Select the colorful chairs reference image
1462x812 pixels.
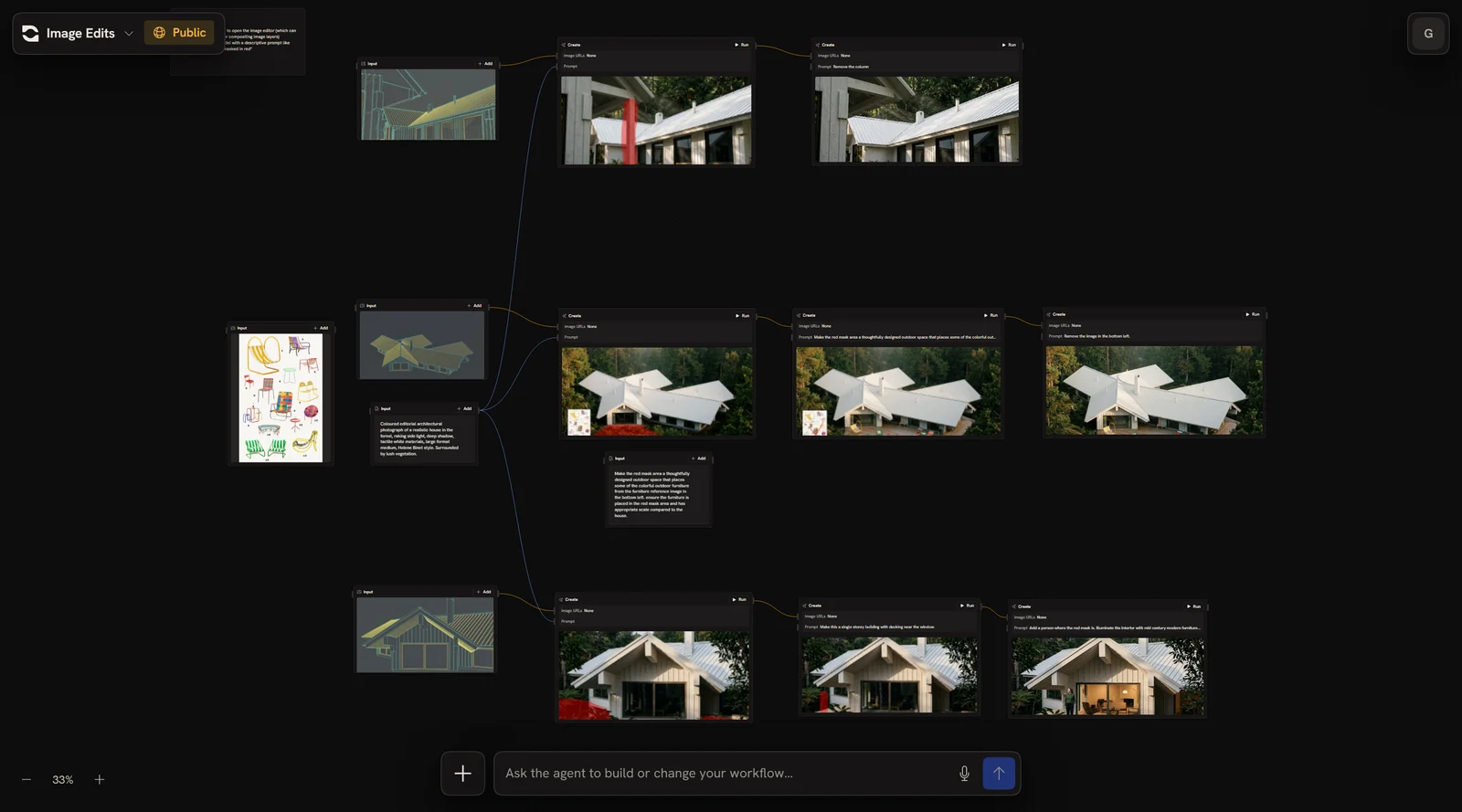tap(281, 397)
